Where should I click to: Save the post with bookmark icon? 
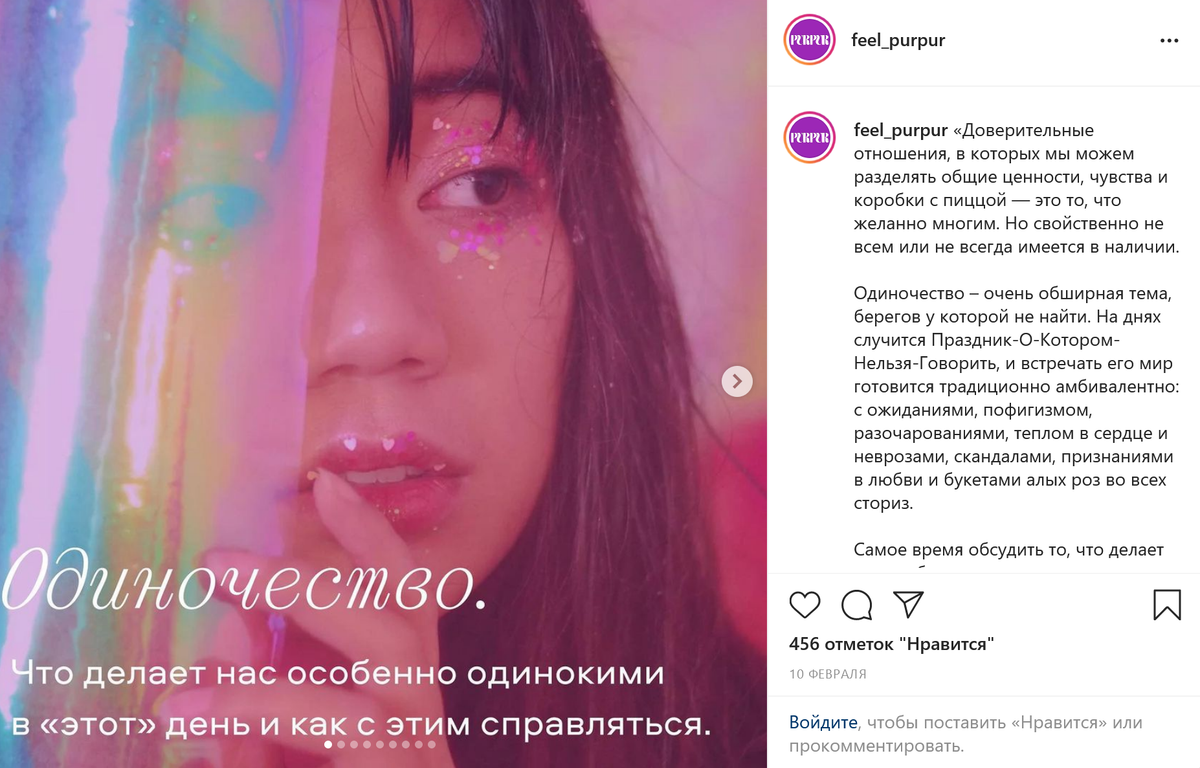click(x=1167, y=604)
